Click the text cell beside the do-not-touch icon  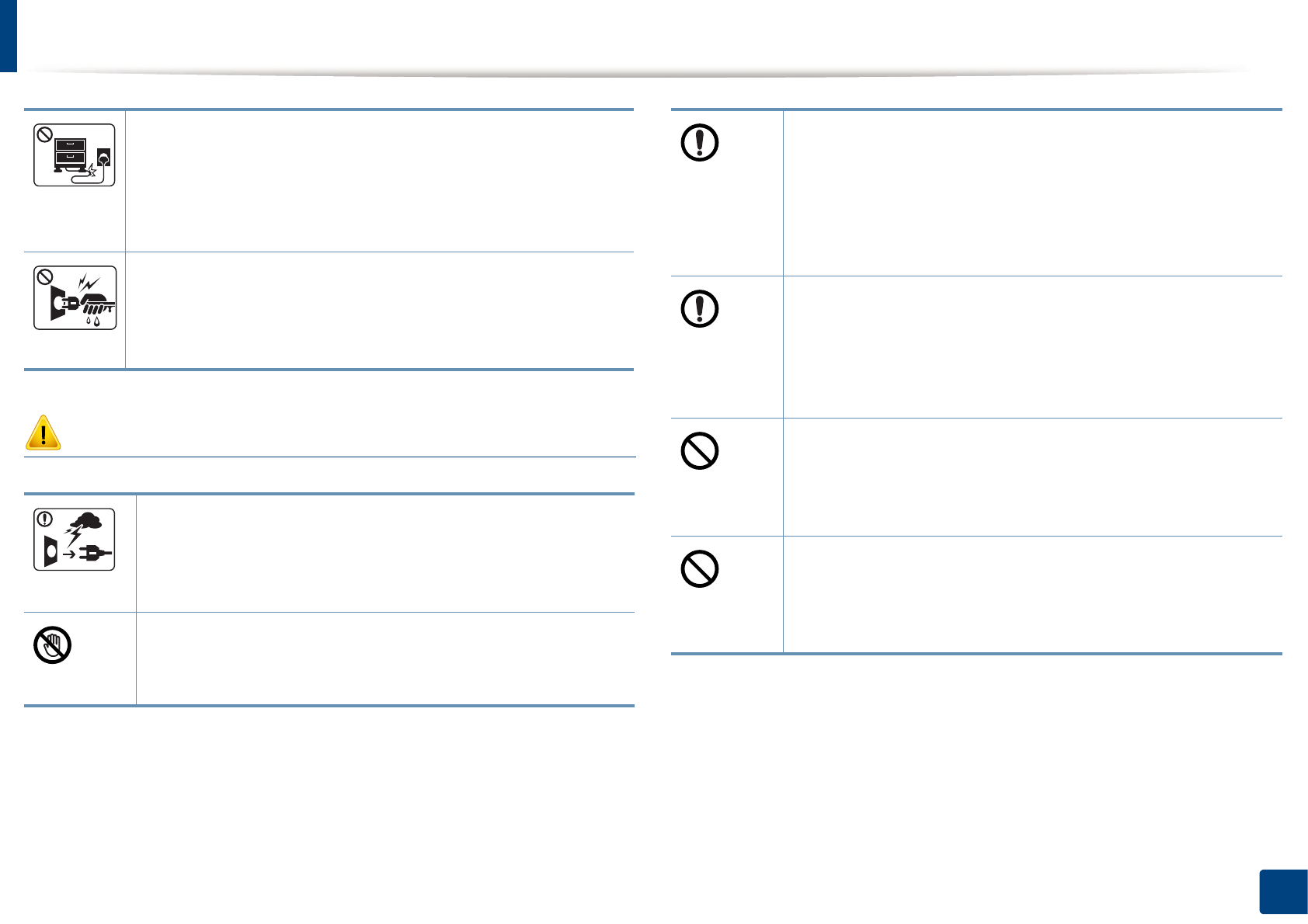click(x=385, y=658)
